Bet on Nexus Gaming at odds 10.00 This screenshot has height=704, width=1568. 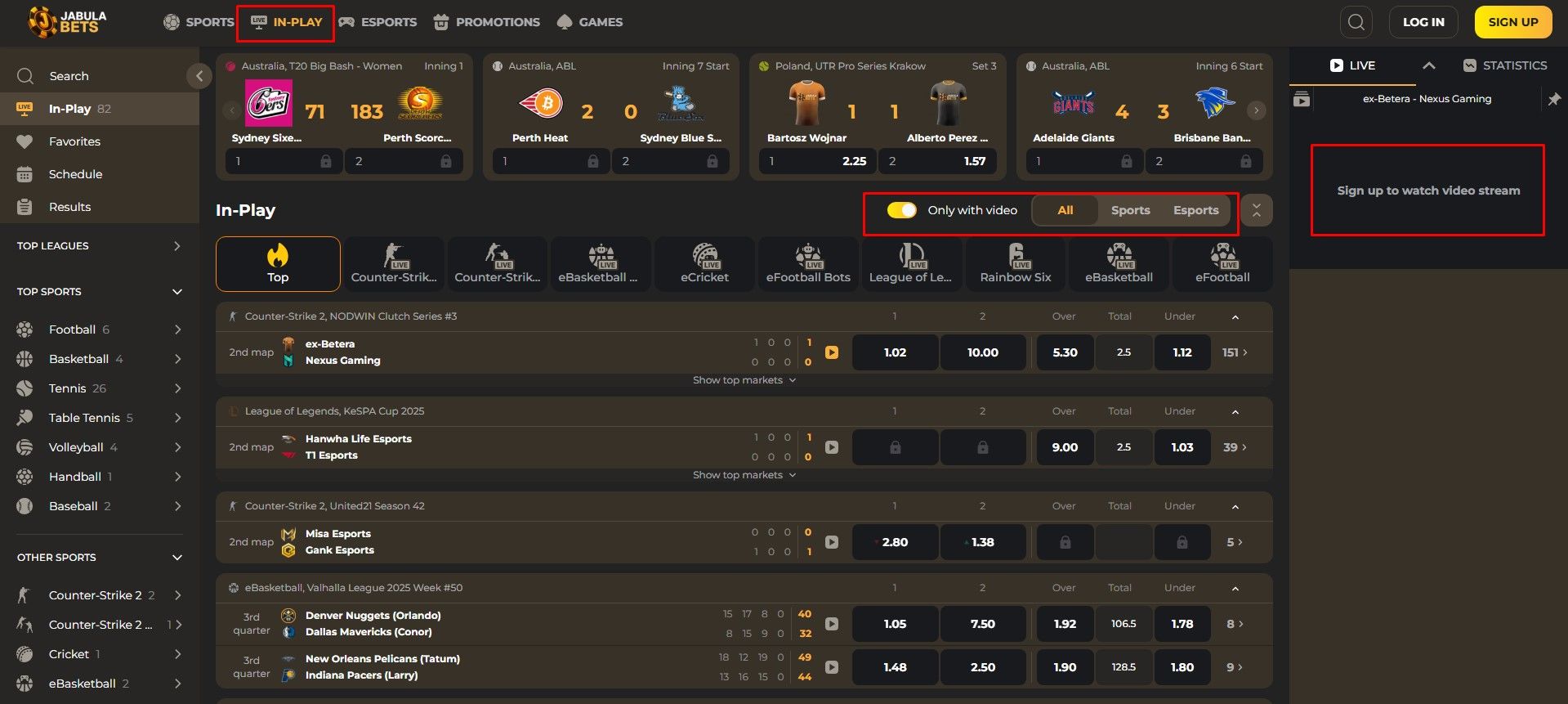[x=983, y=352]
